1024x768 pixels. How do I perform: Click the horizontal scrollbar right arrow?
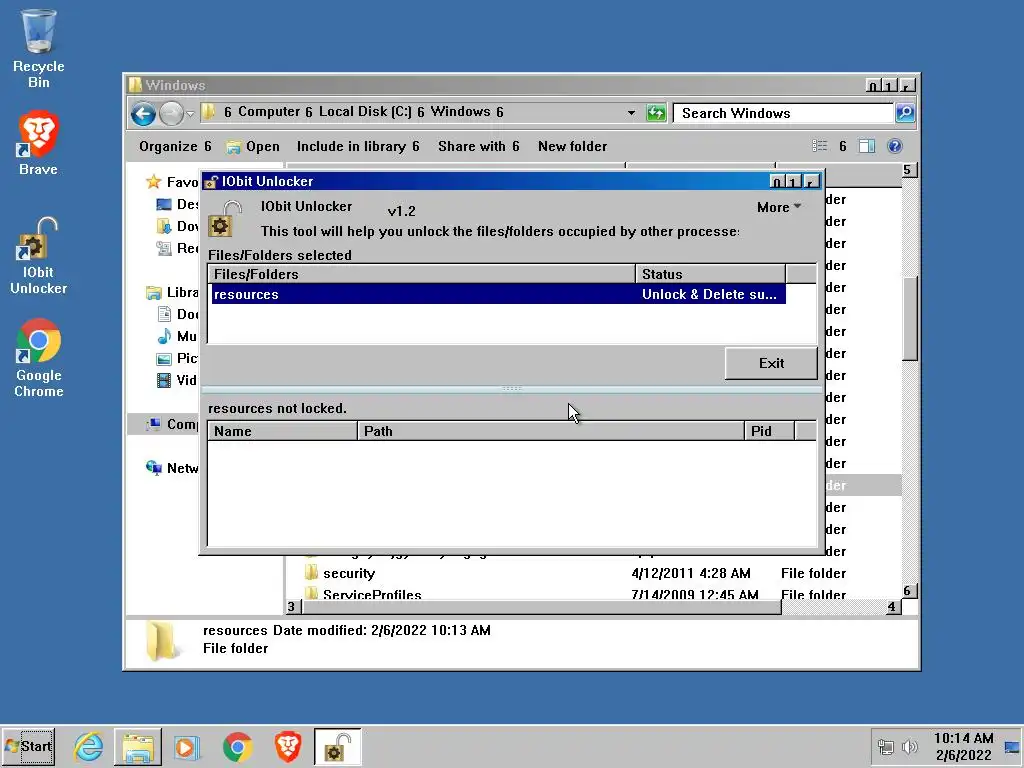point(892,607)
